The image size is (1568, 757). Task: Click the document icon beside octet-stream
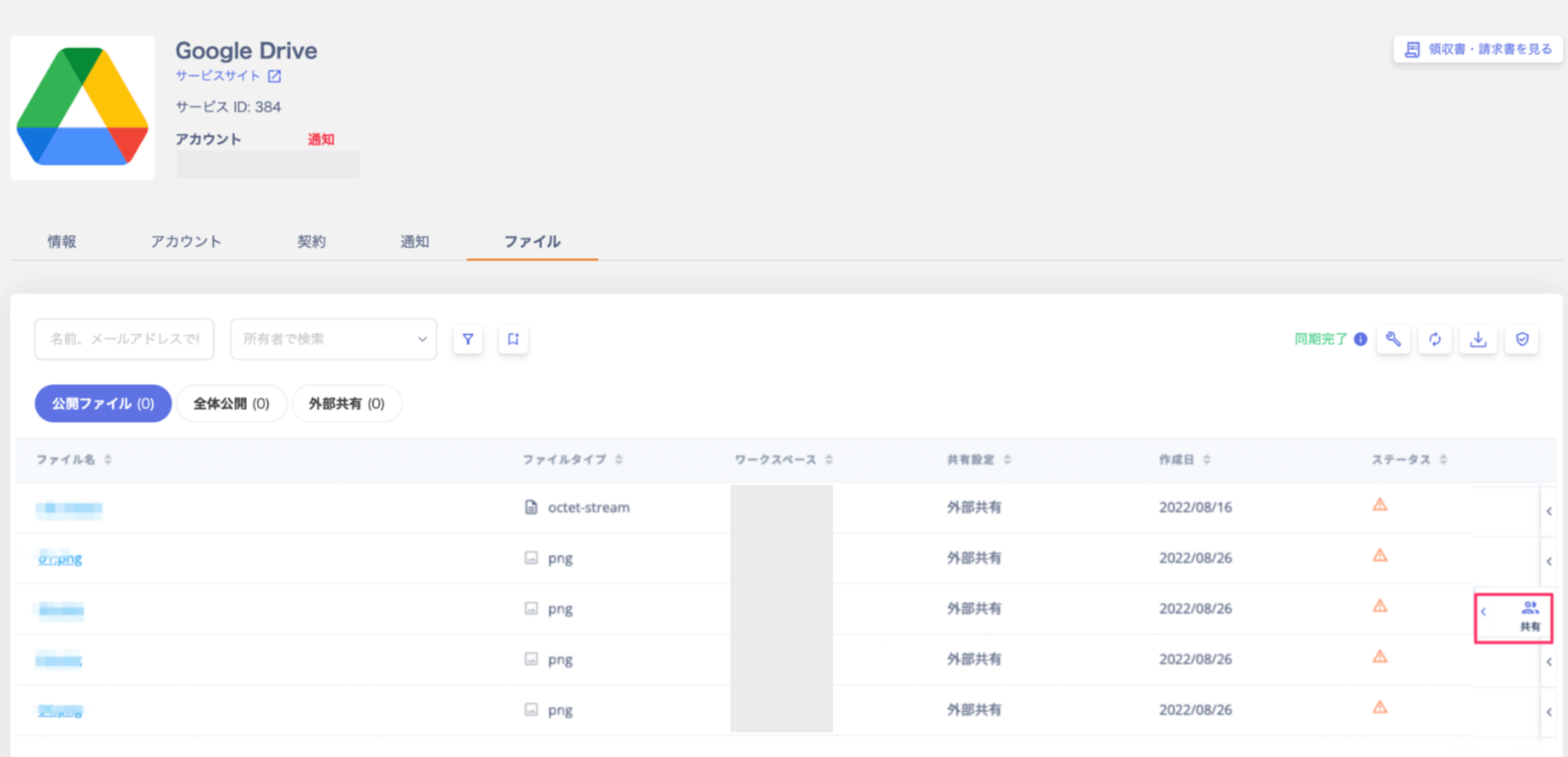[x=531, y=507]
